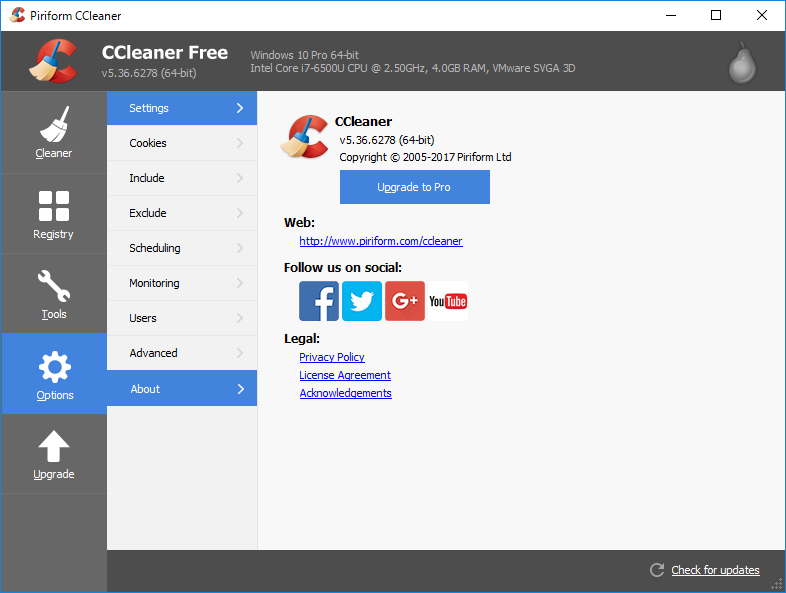Click the header CCleaner broom logo
Viewport: 786px width, 593px height.
[54, 61]
